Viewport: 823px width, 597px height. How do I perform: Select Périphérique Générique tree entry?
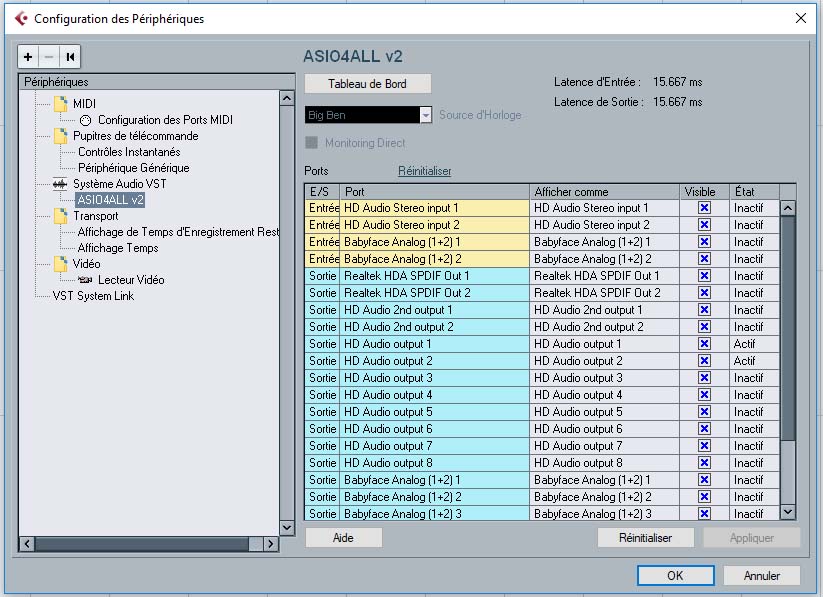tap(134, 168)
